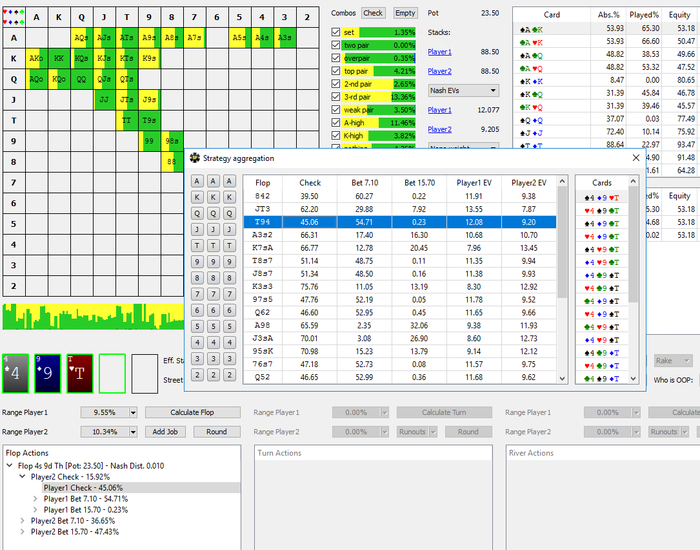Click the Player2 EV column header
700x550 pixels.
529,183
